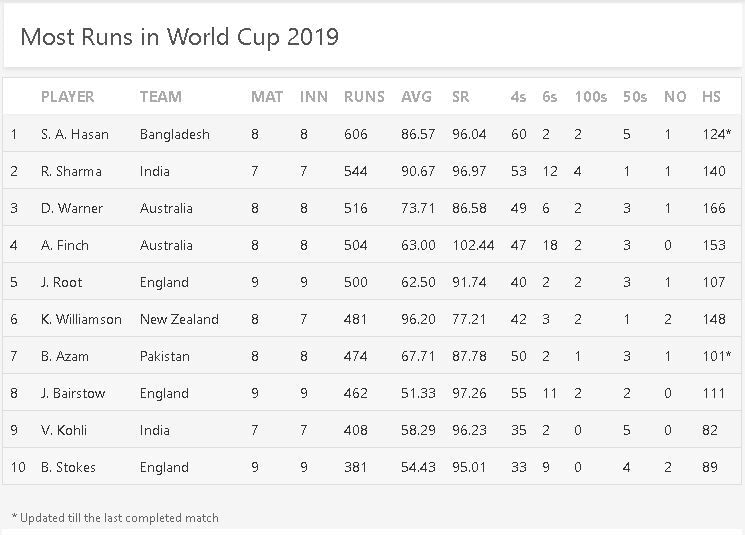
Task: Select D. Warner in the table
Action: (72, 208)
